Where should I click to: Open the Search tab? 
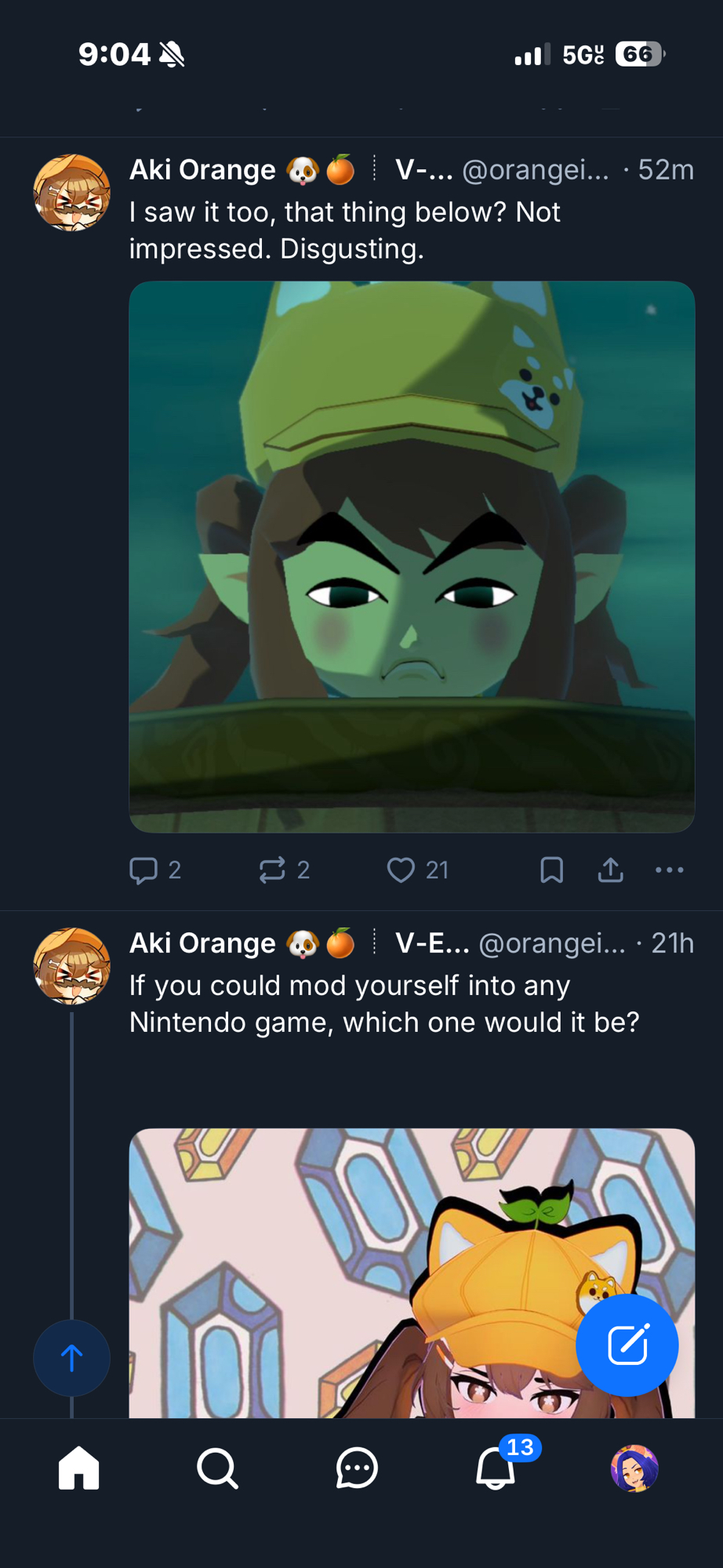click(217, 1468)
